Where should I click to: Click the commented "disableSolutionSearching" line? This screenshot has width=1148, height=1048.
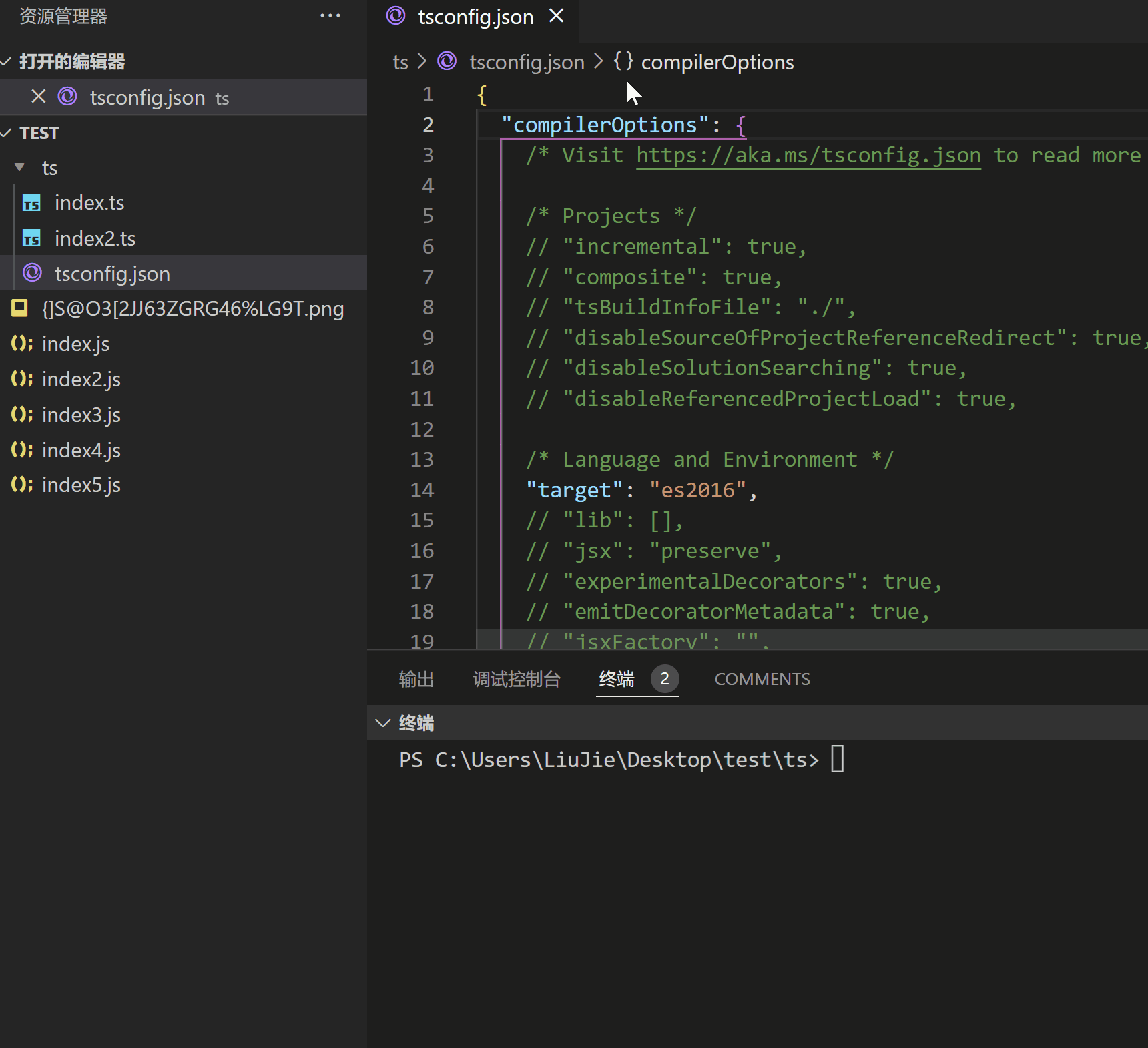[746, 368]
